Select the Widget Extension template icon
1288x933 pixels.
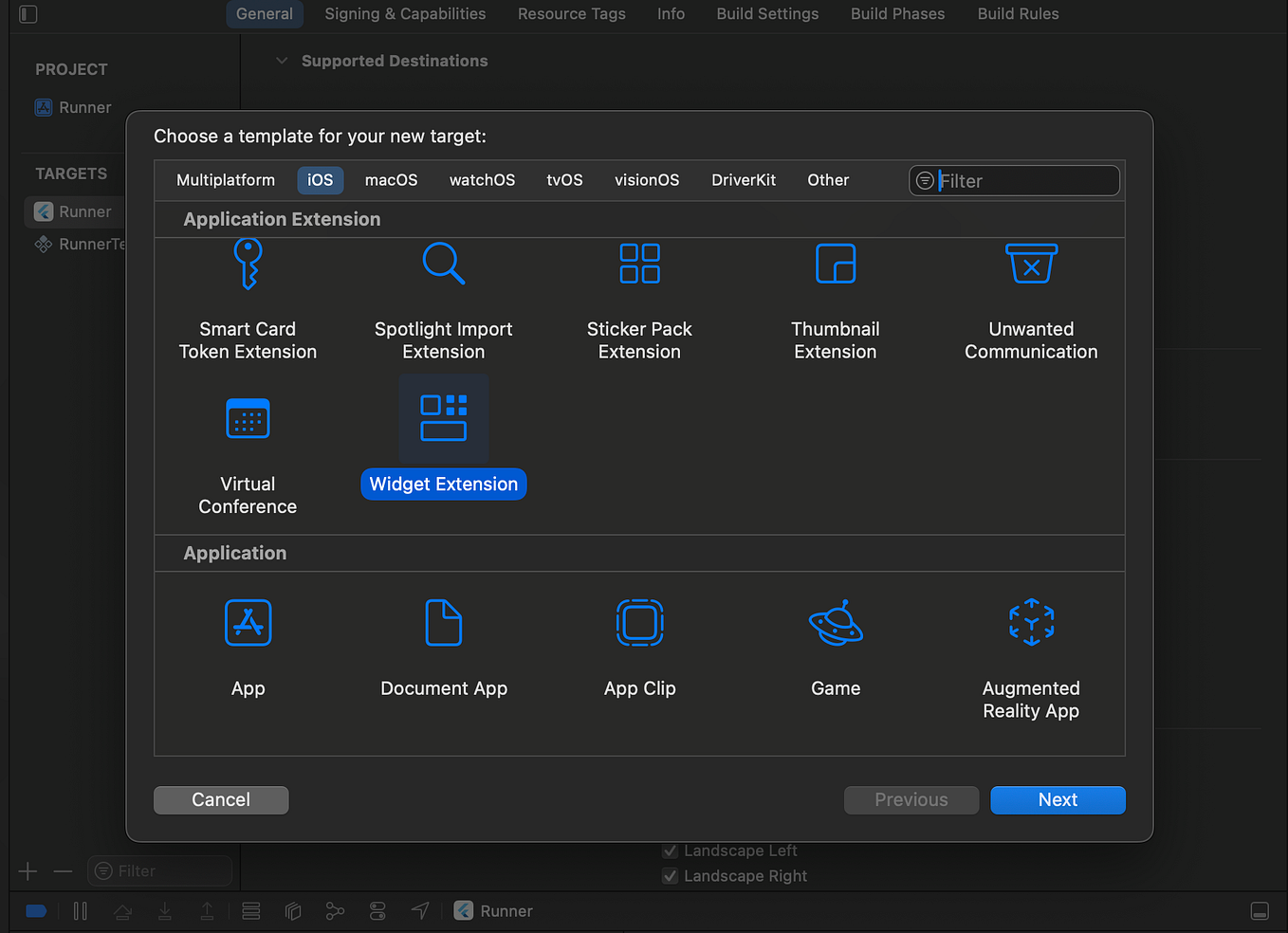pyautogui.click(x=443, y=418)
